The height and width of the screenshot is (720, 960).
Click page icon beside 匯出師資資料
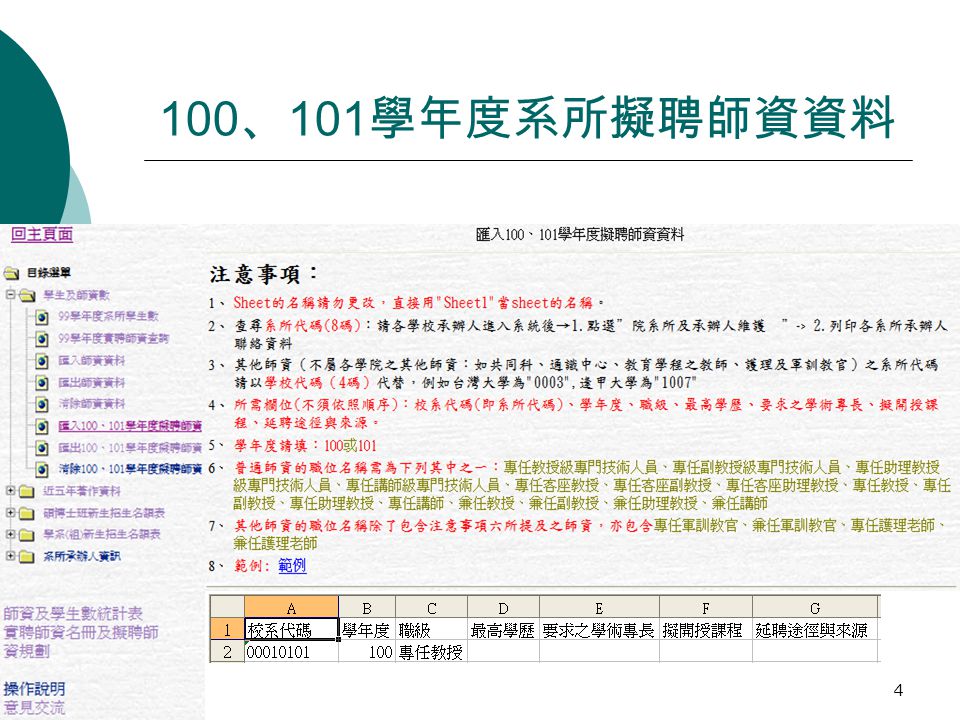pyautogui.click(x=41, y=383)
